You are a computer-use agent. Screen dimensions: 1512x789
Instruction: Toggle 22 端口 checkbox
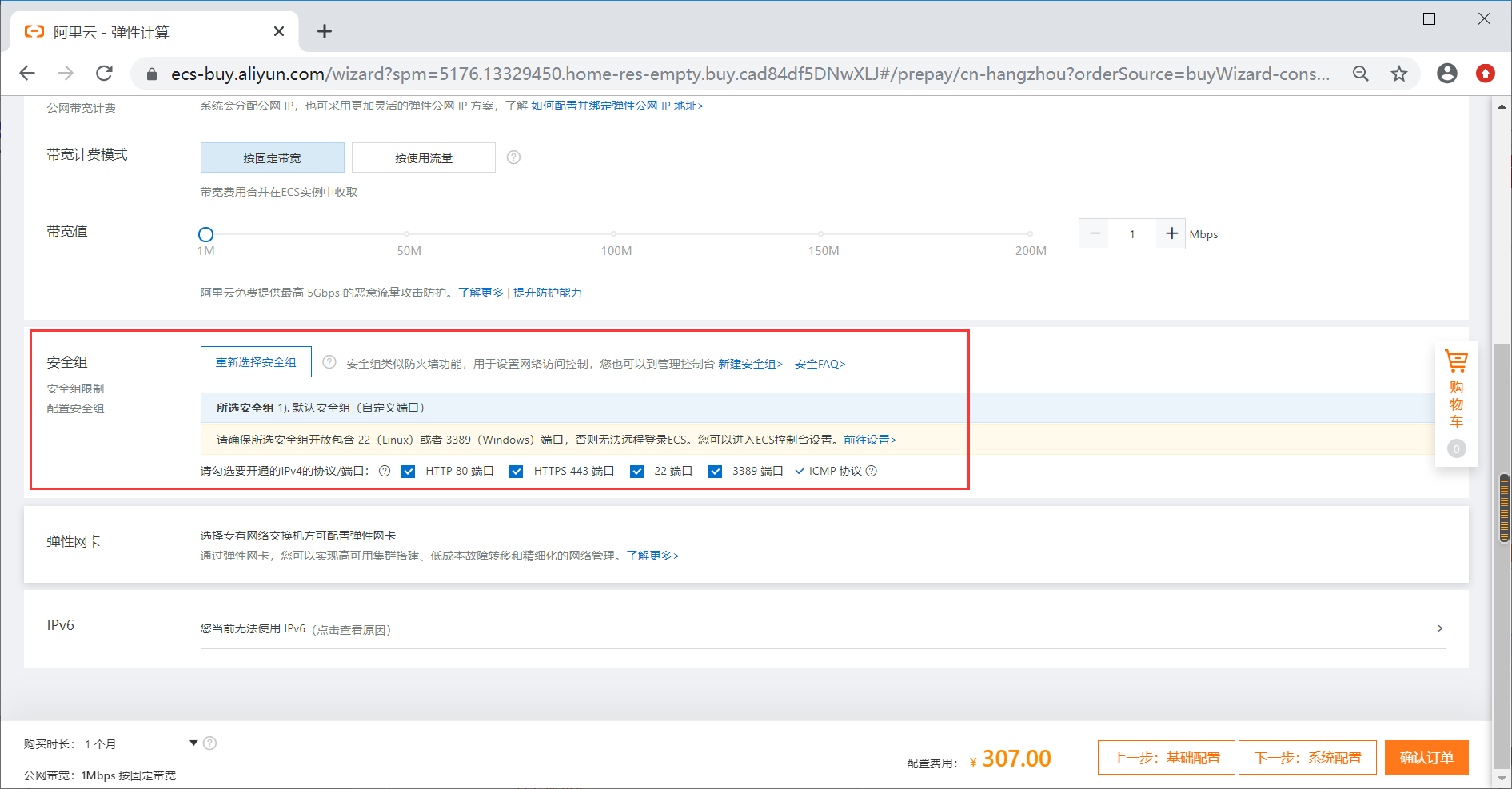637,472
